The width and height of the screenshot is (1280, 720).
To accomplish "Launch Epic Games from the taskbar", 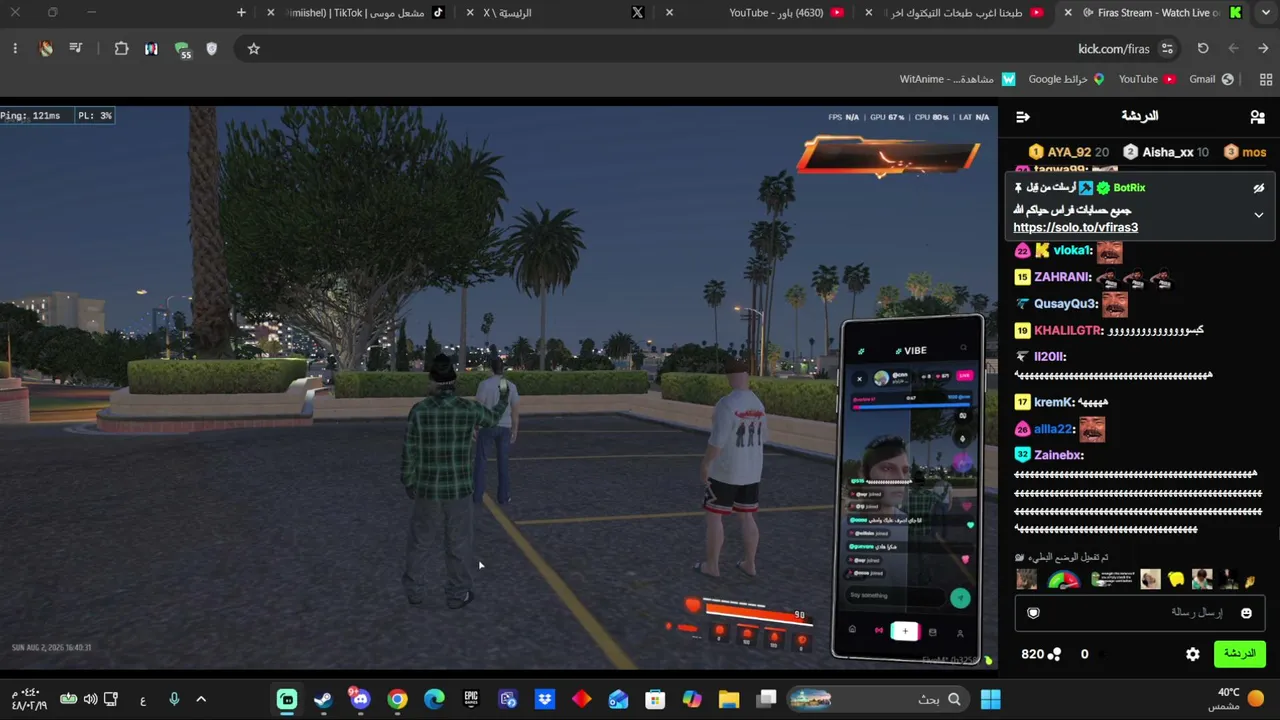I will (x=471, y=699).
